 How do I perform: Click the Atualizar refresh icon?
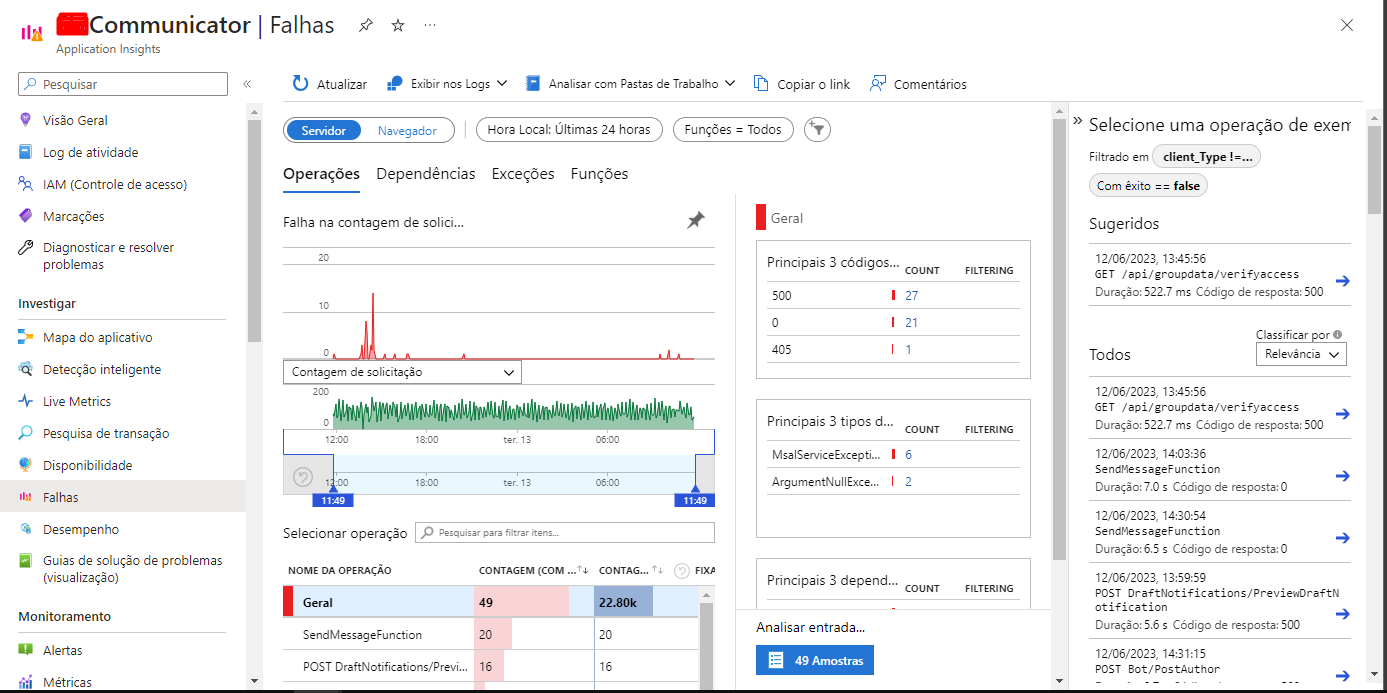(300, 83)
